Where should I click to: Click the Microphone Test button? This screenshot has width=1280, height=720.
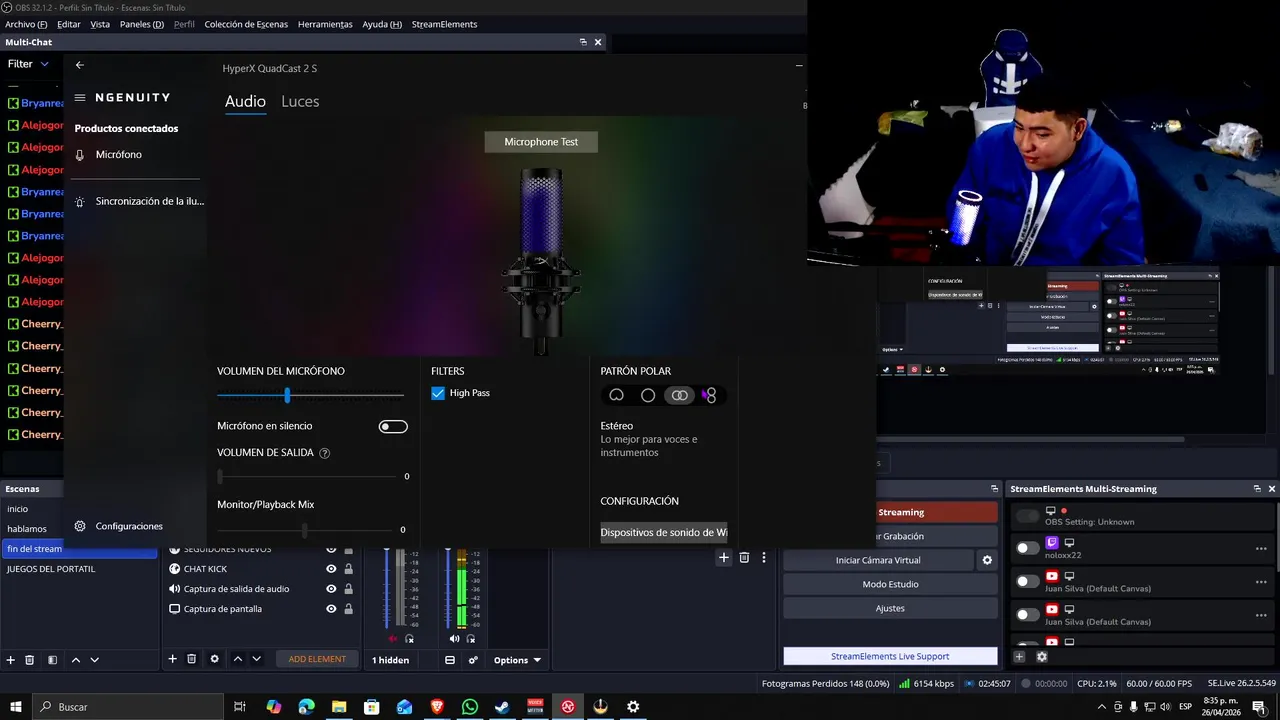541,142
